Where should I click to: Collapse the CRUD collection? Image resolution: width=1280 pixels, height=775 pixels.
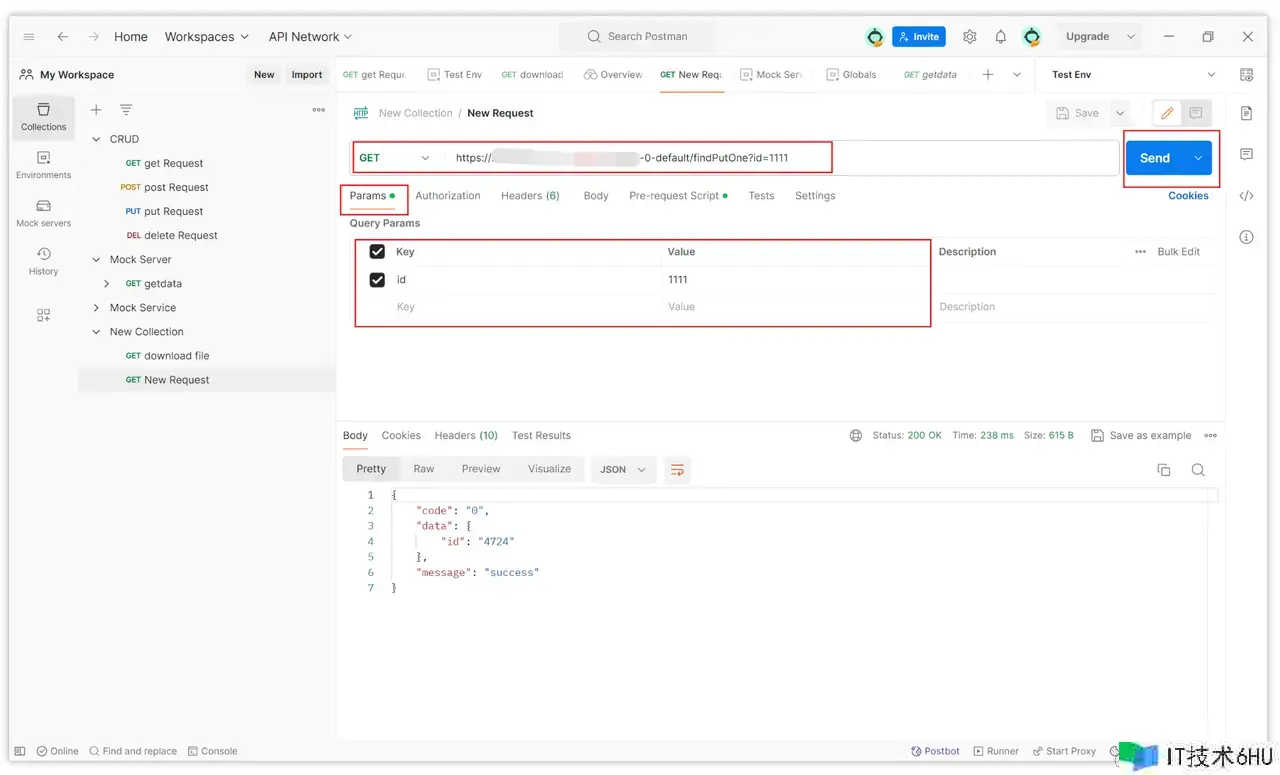tap(97, 139)
